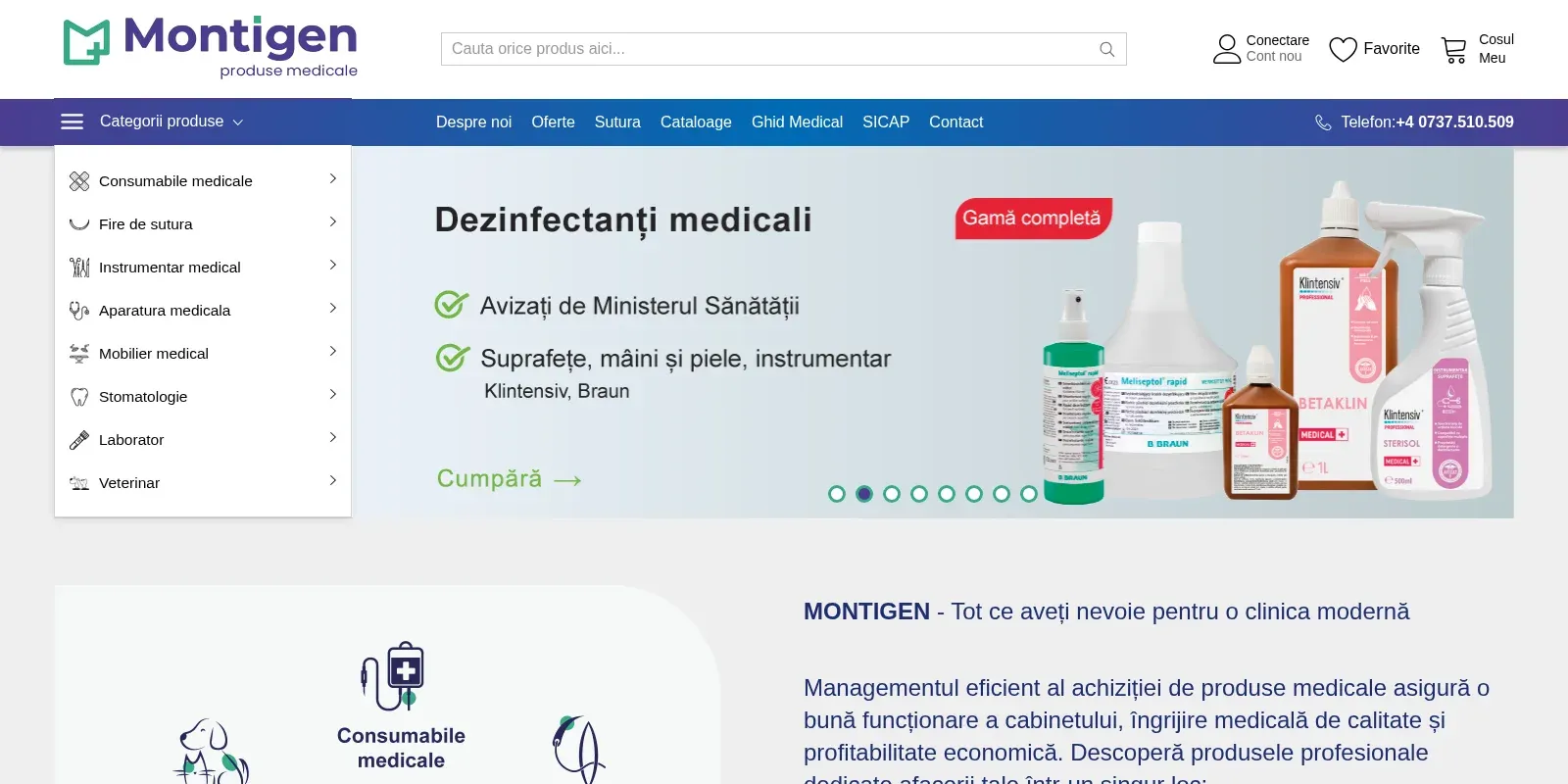
Task: Open the Instrumentar medical submenu chevron
Action: pyautogui.click(x=333, y=265)
